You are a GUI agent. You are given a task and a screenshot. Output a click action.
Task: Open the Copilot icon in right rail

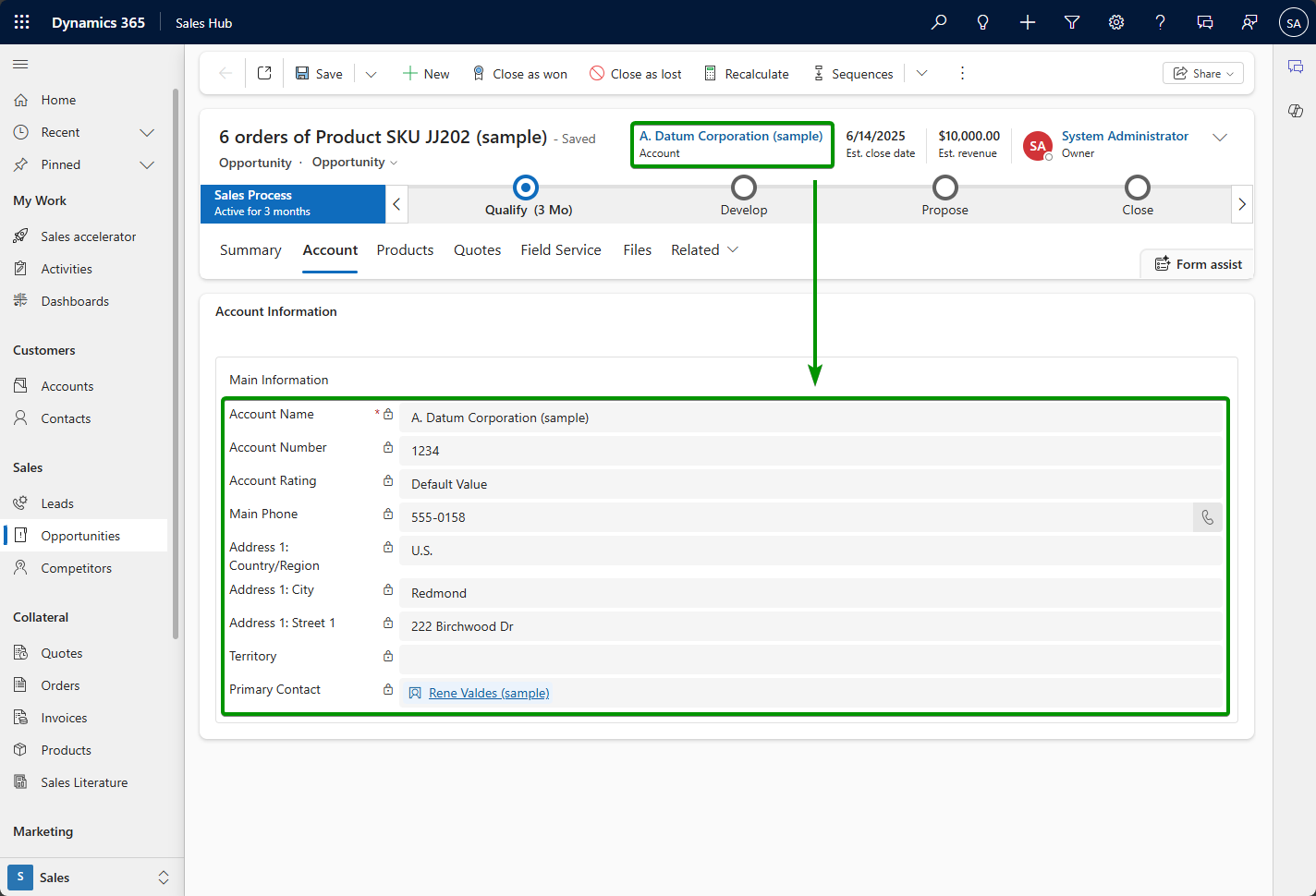1295,111
